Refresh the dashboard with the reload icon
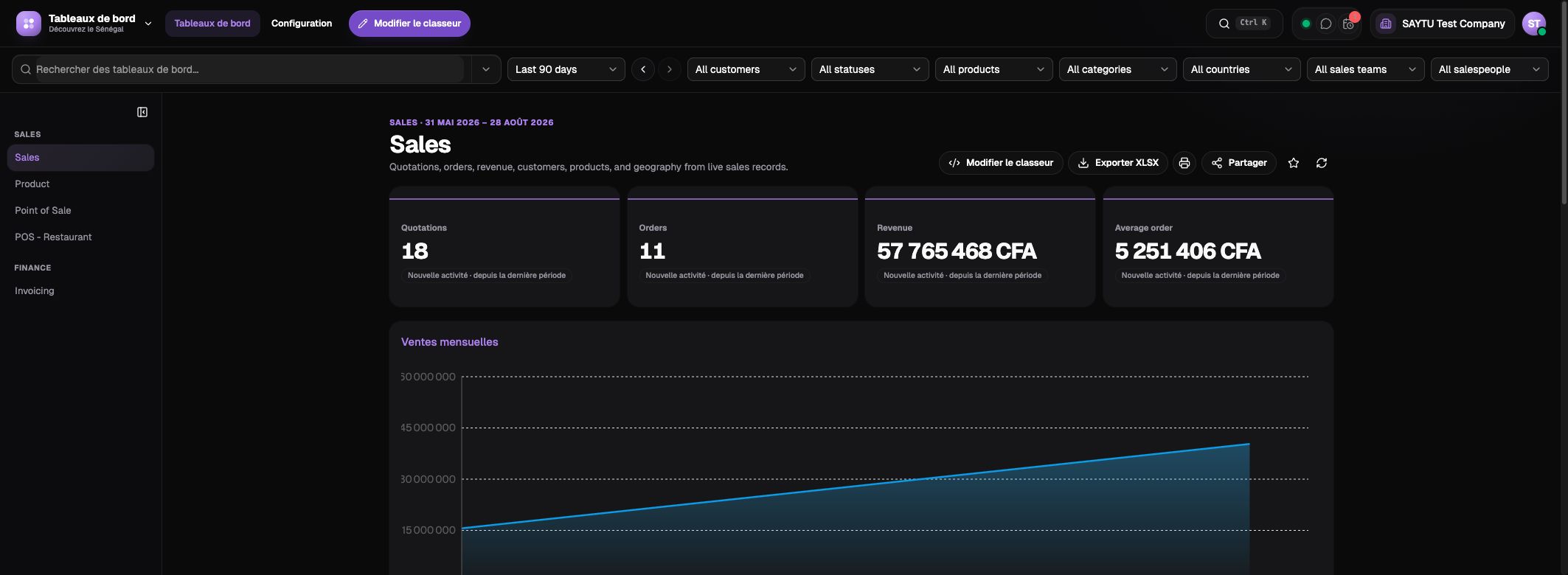Viewport: 1568px width, 575px height. (x=1322, y=163)
